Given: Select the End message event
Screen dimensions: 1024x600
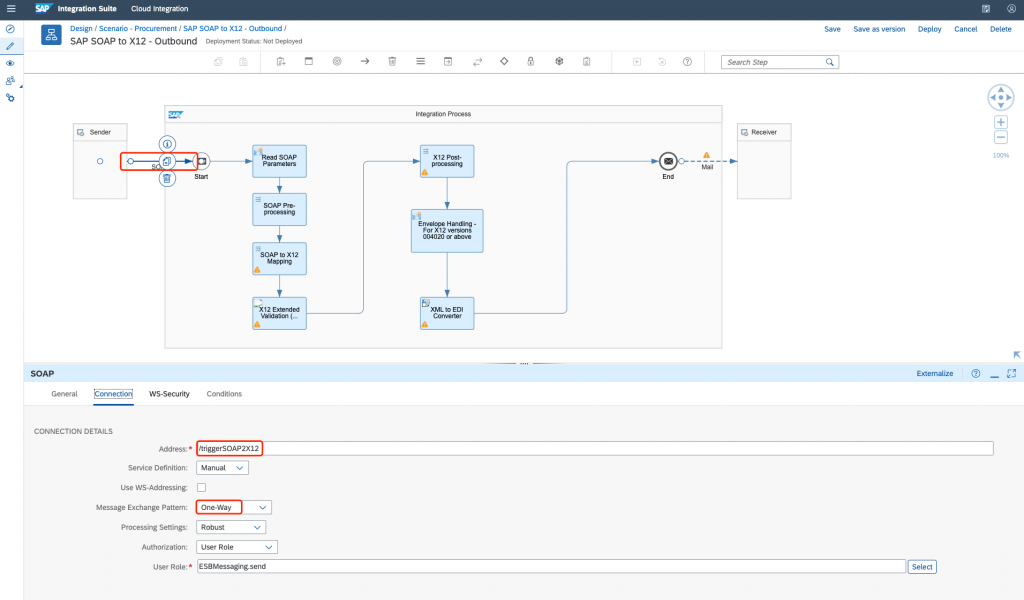Looking at the screenshot, I should [668, 161].
